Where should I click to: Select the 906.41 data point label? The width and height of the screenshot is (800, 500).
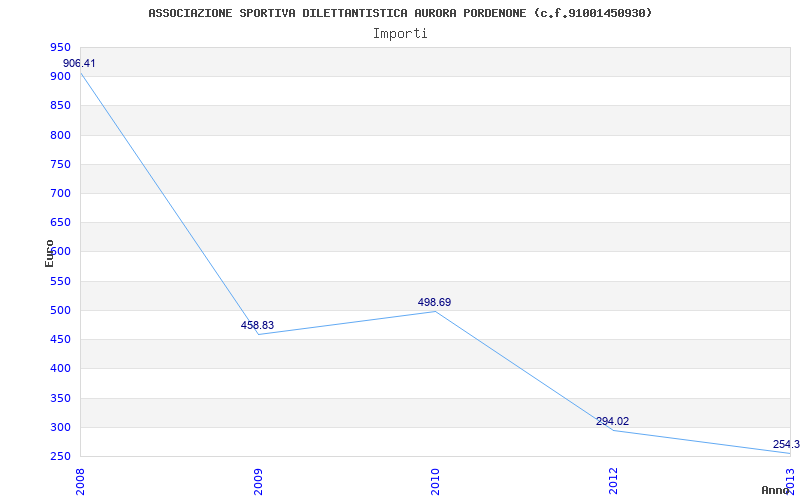pos(79,64)
